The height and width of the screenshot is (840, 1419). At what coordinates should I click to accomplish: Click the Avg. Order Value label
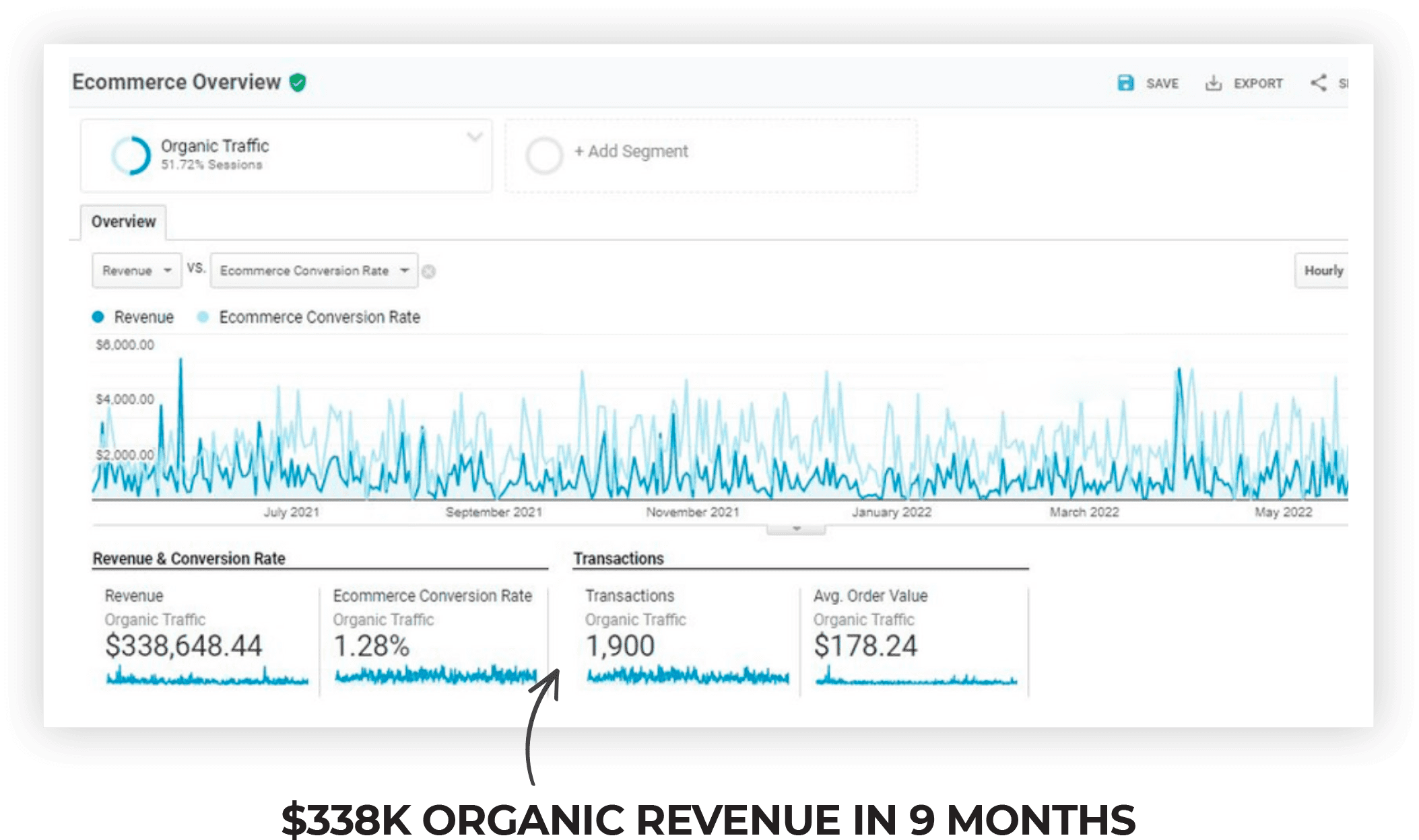point(870,596)
